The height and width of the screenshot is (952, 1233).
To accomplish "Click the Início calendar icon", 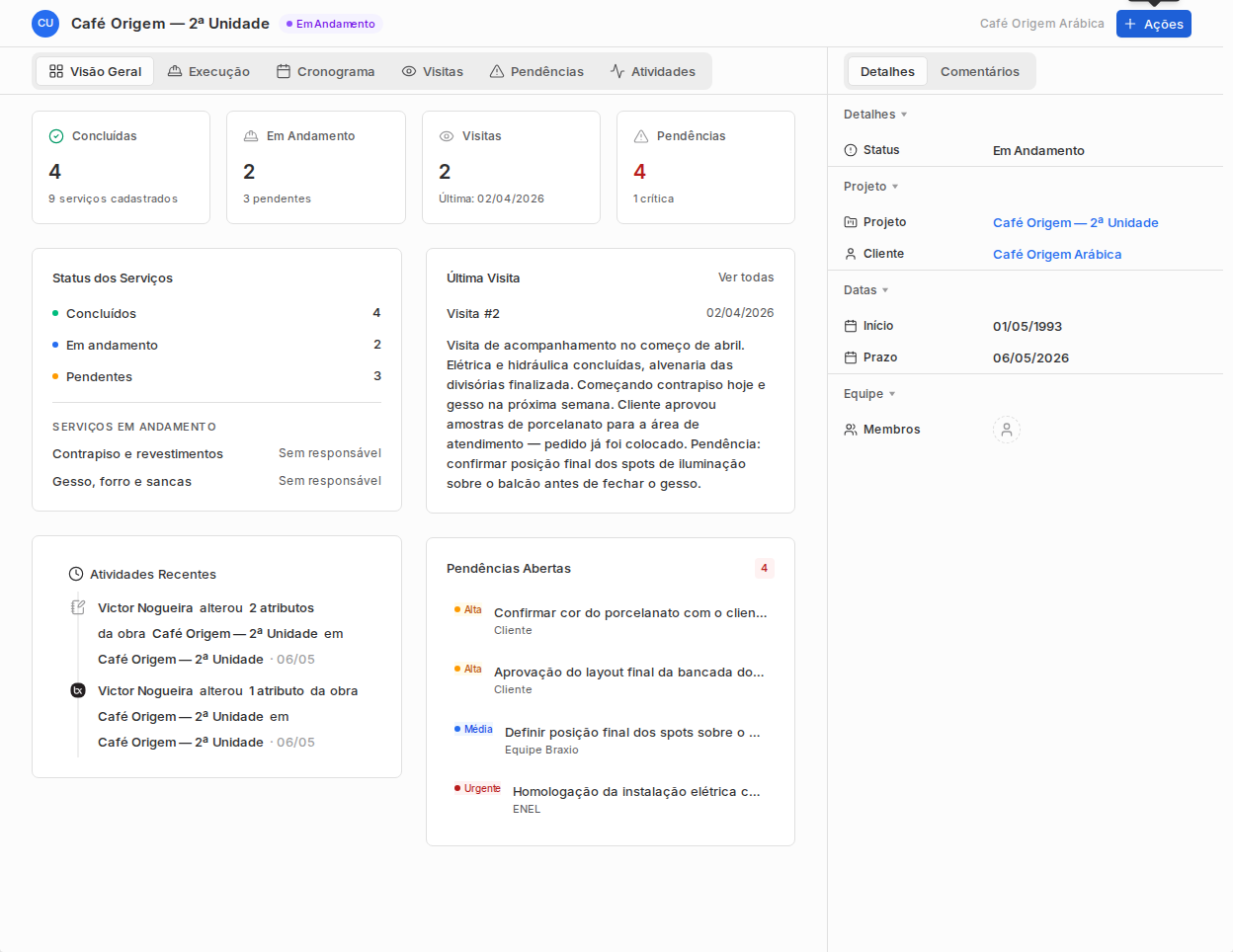I will (x=851, y=326).
